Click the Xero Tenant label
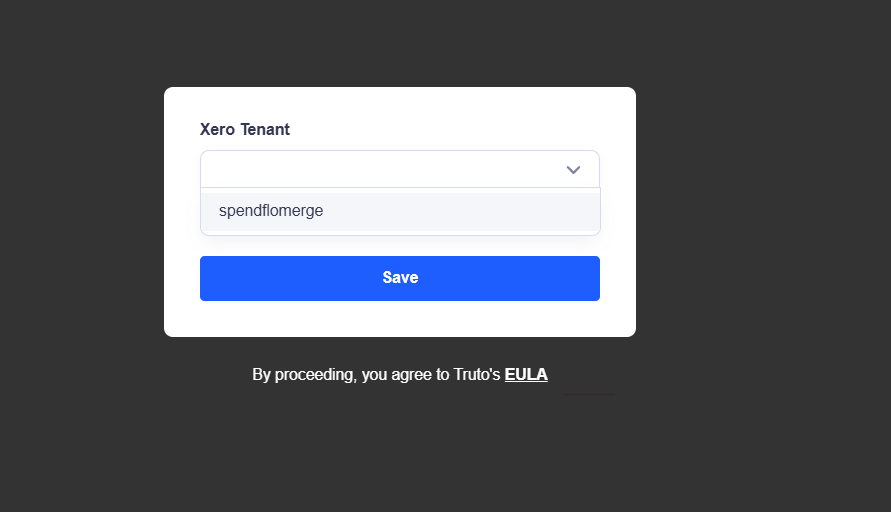Screen dimensions: 891x512 tap(245, 129)
